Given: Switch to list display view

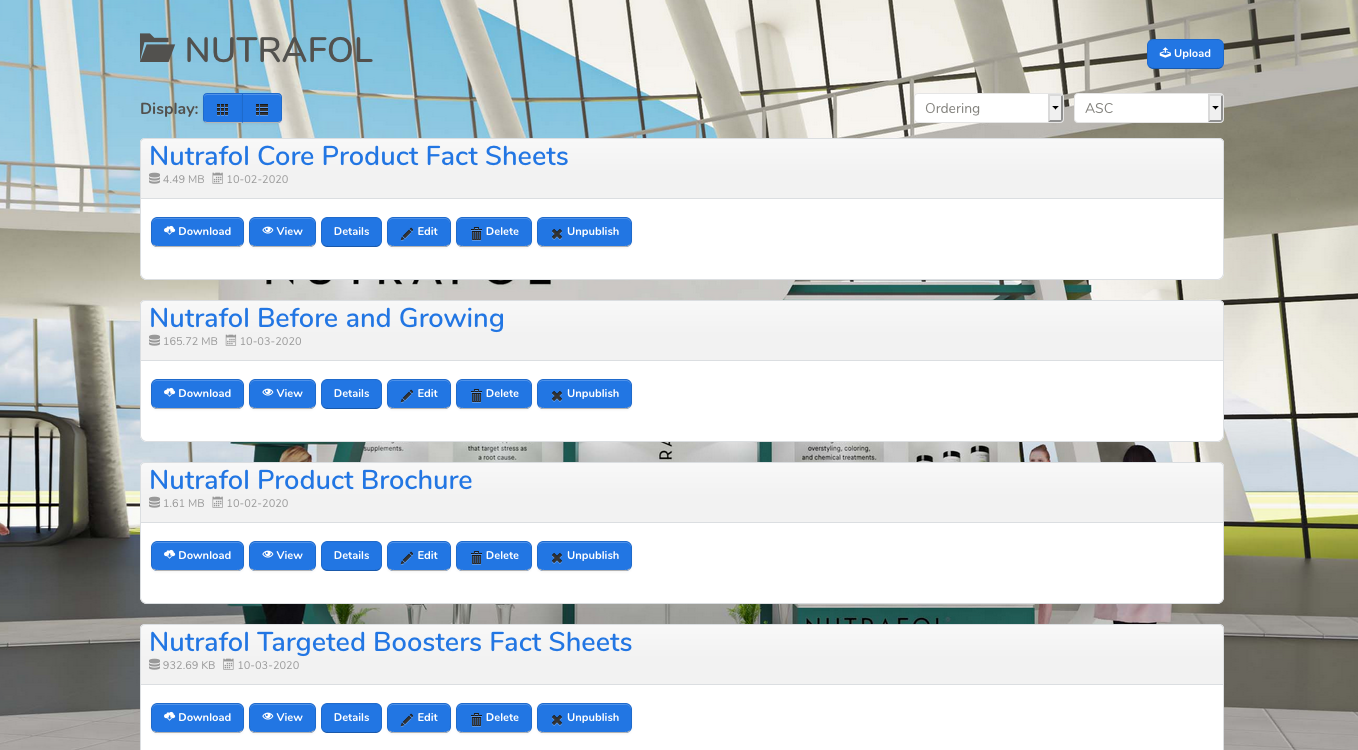Looking at the screenshot, I should coord(262,108).
